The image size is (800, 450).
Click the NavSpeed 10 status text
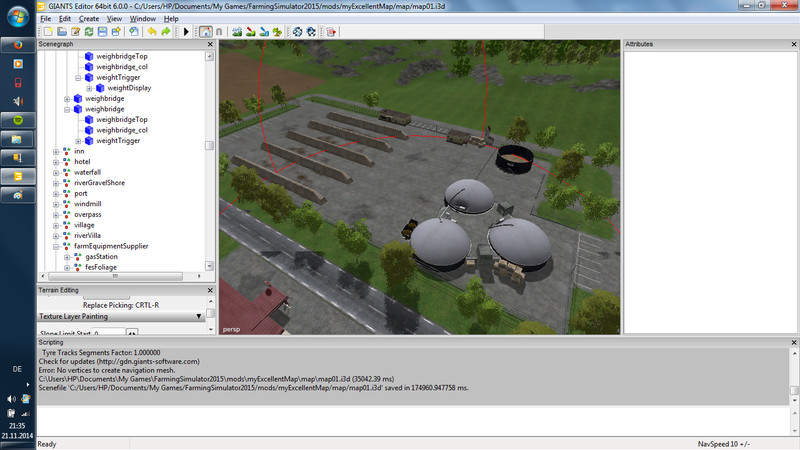point(723,444)
